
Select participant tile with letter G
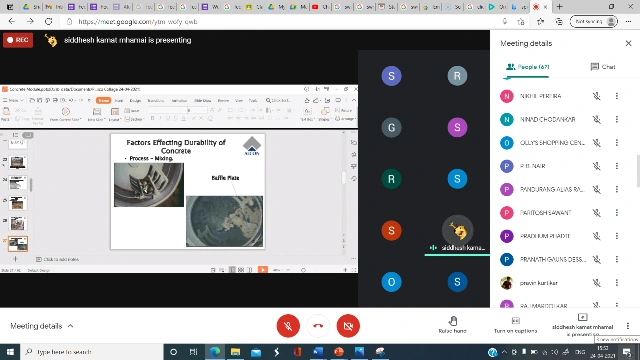click(391, 127)
